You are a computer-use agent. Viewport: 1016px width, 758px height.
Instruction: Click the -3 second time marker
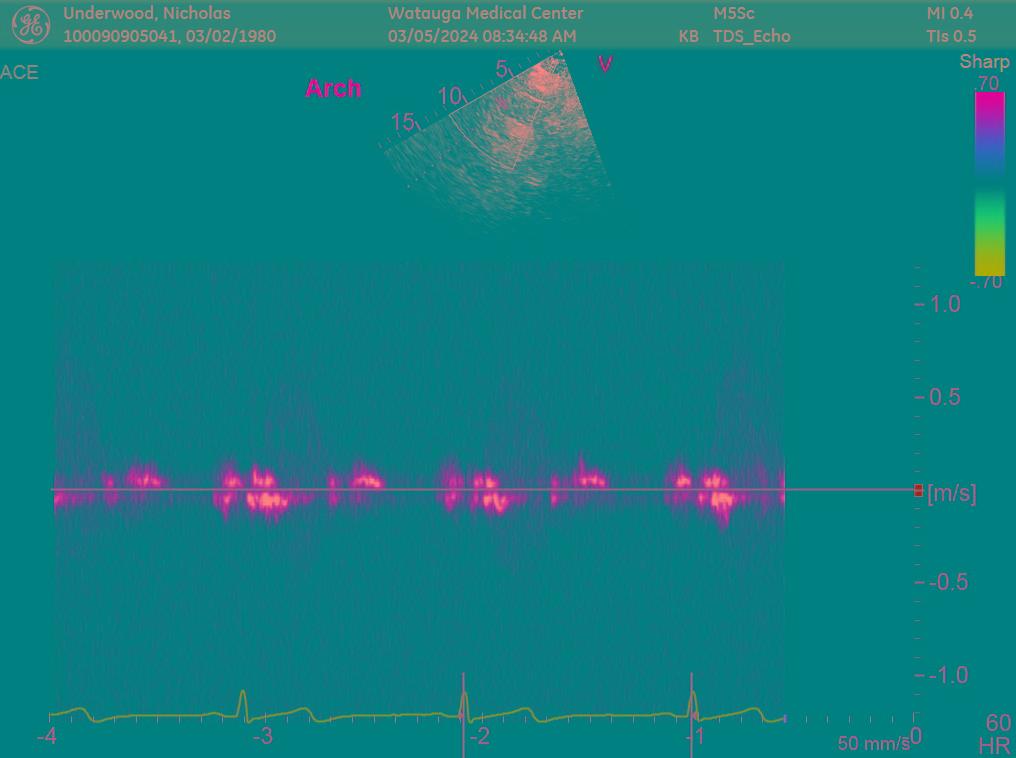[x=261, y=737]
